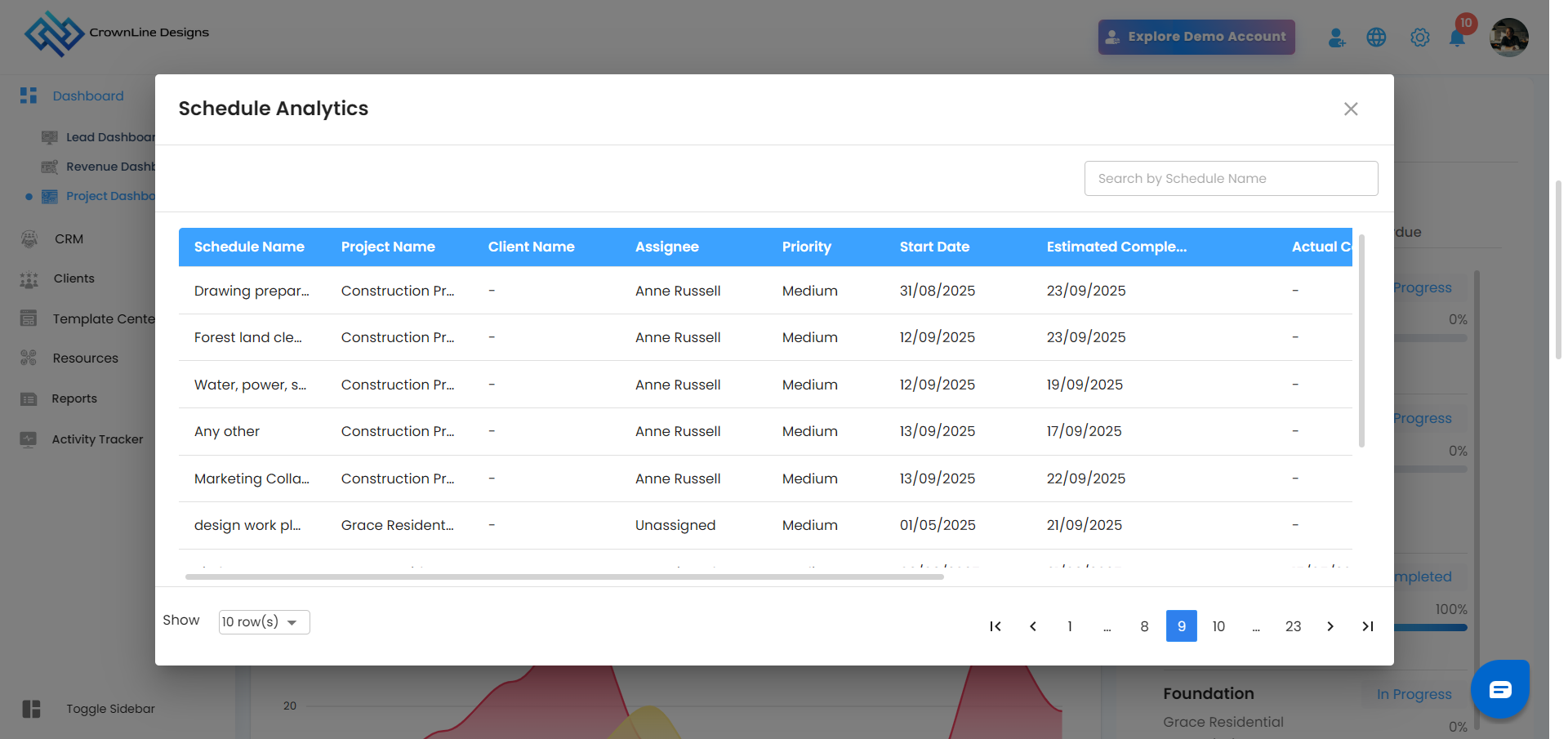The height and width of the screenshot is (739, 1568).
Task: Sort by Assignee column header
Action: coord(667,247)
